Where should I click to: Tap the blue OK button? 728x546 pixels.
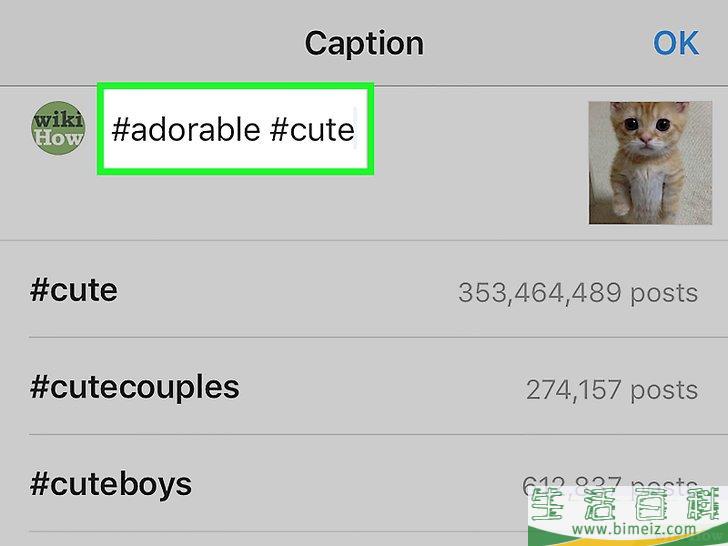[676, 43]
